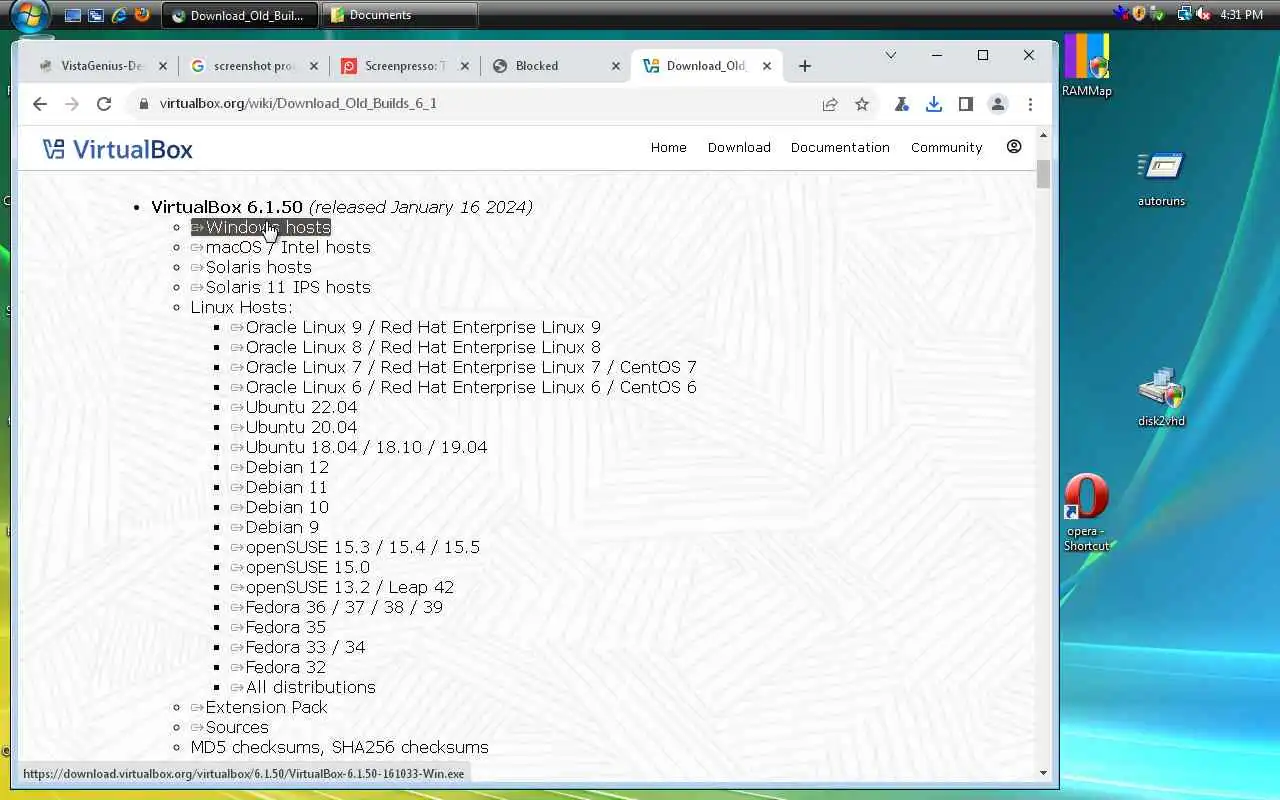Open the RAMMap desktop icon
The height and width of the screenshot is (800, 1280).
point(1086,65)
